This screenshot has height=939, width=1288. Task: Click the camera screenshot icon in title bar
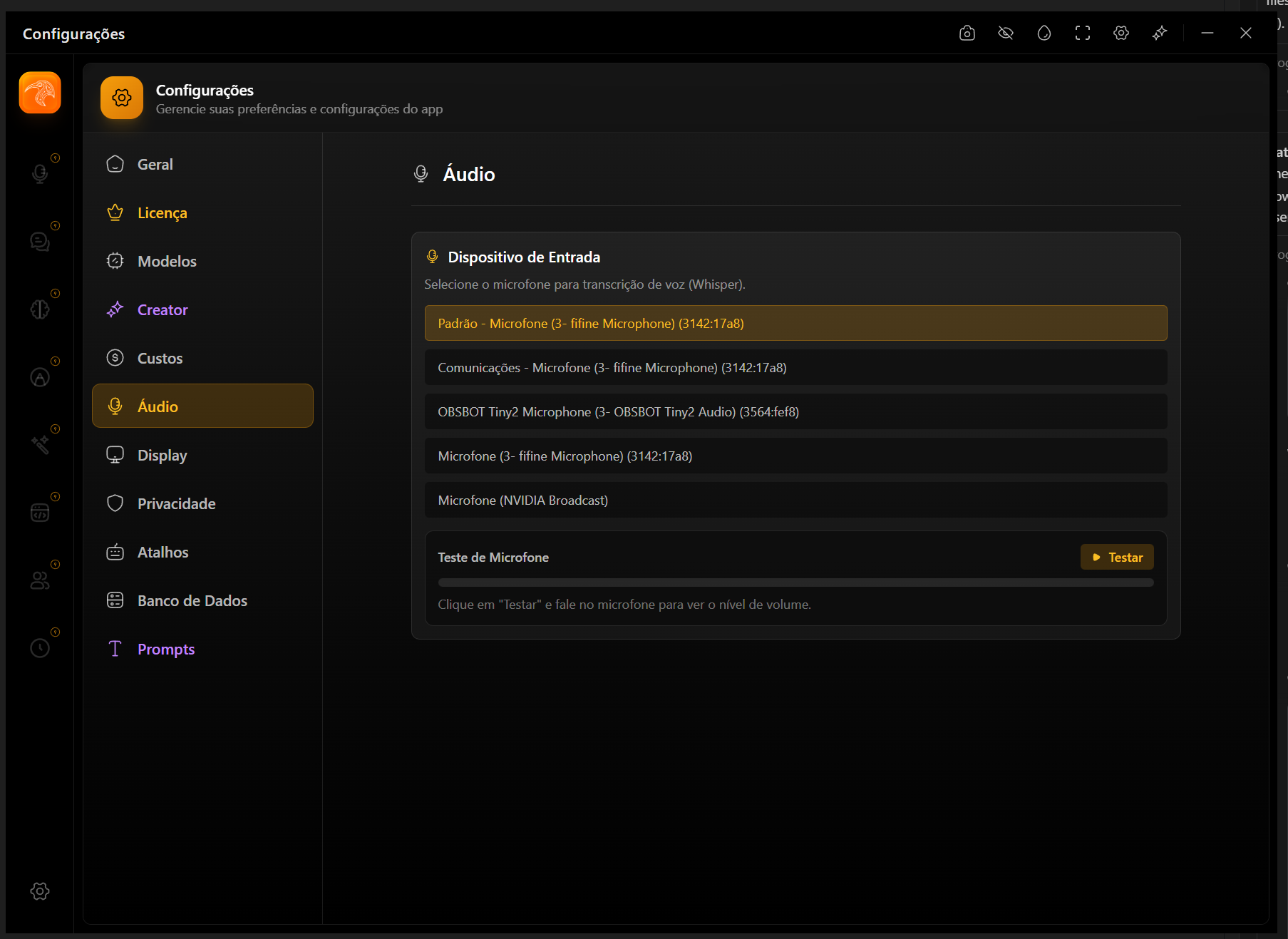click(x=967, y=33)
